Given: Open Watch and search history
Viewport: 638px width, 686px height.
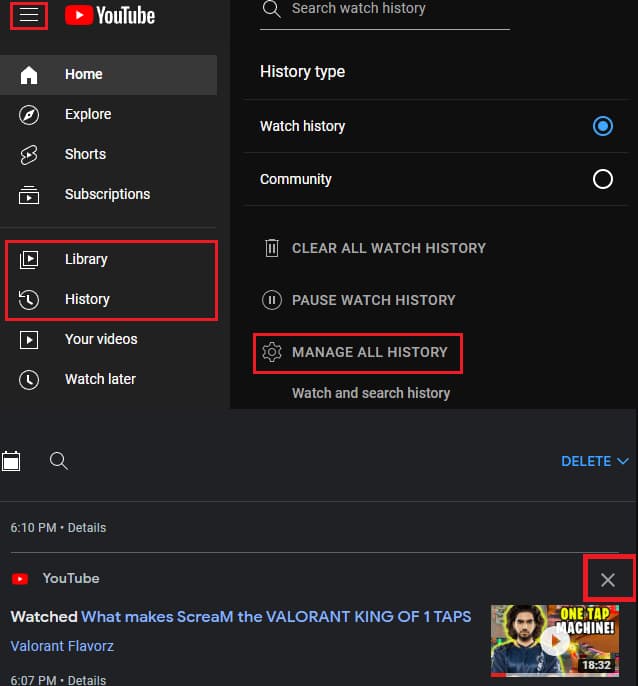Looking at the screenshot, I should click(371, 393).
